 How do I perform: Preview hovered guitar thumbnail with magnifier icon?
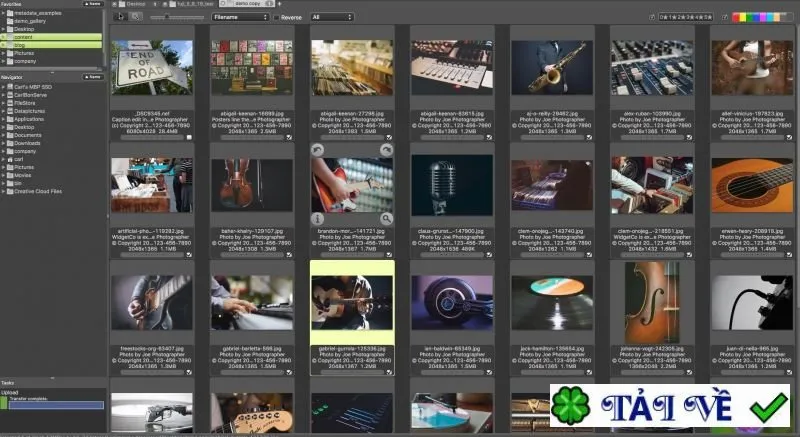coord(387,219)
